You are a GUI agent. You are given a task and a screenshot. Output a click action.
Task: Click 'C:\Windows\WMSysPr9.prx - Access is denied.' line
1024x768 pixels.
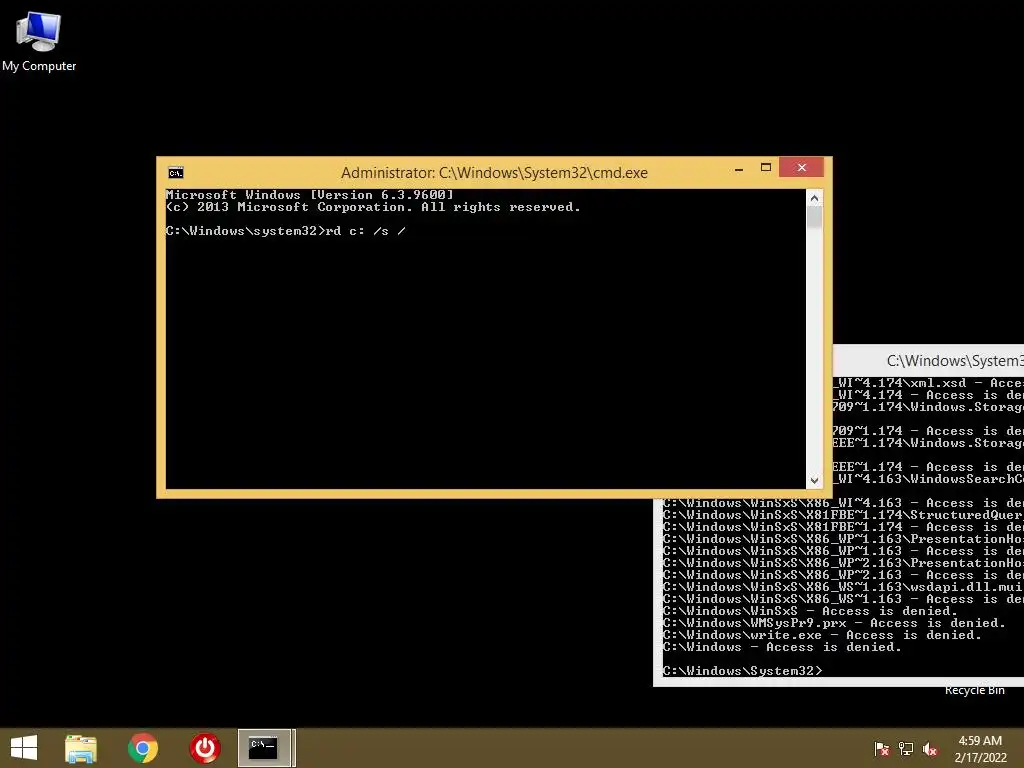point(834,623)
